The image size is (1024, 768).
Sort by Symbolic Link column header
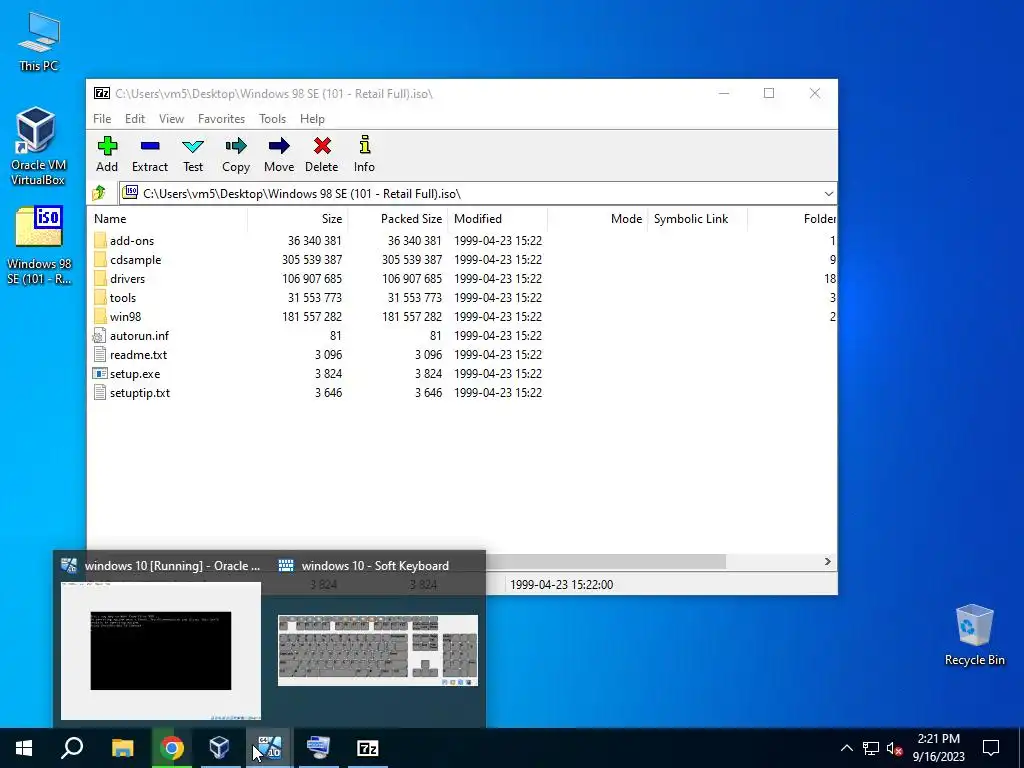697,219
